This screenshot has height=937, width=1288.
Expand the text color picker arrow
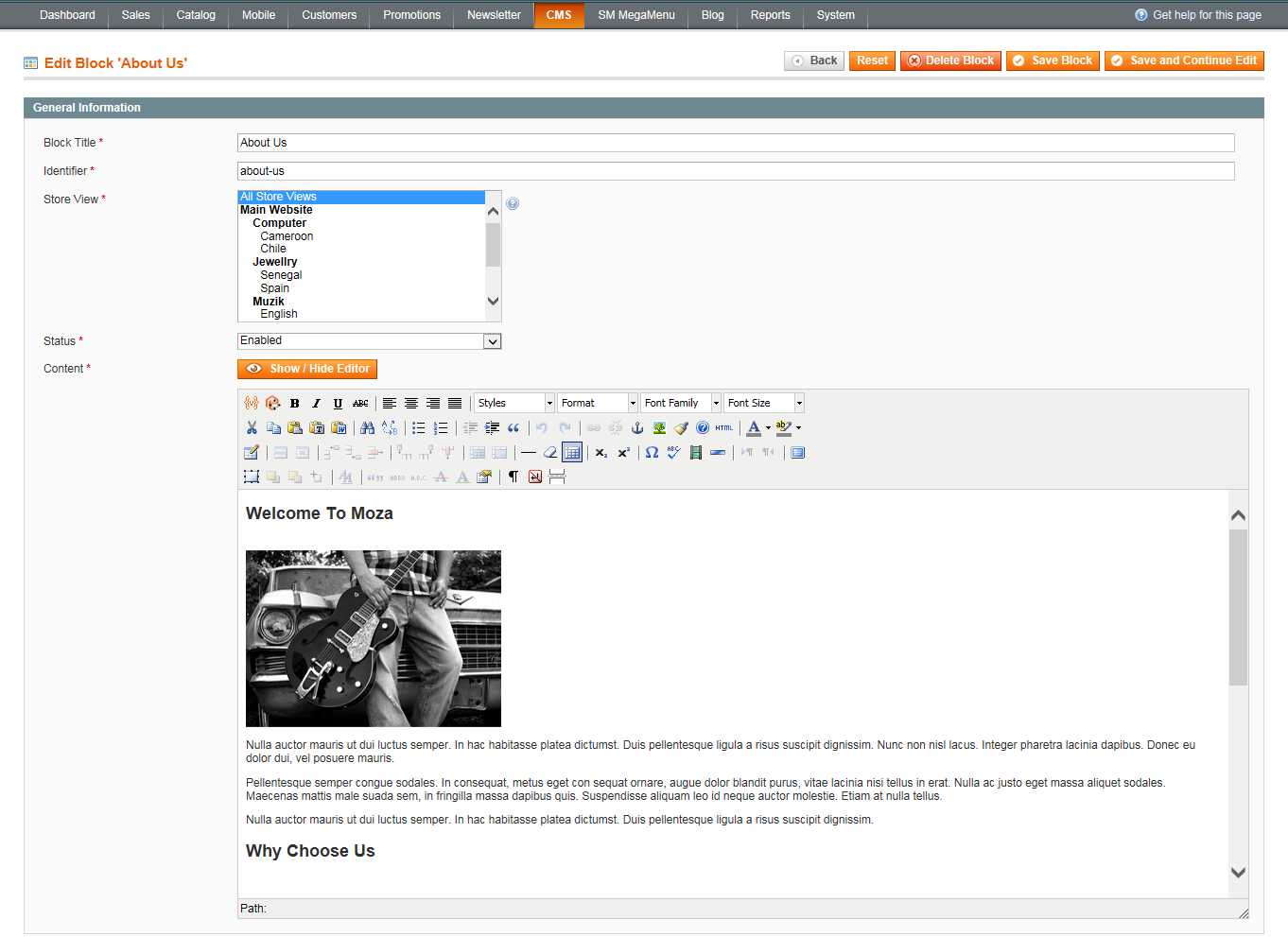tap(768, 427)
